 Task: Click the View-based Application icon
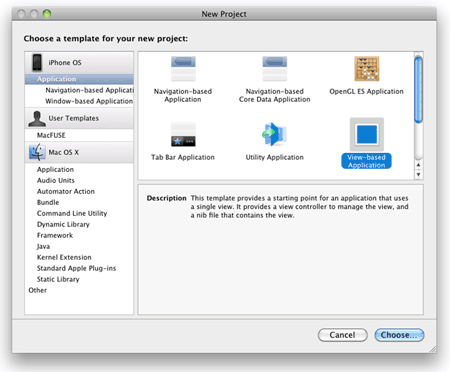367,134
